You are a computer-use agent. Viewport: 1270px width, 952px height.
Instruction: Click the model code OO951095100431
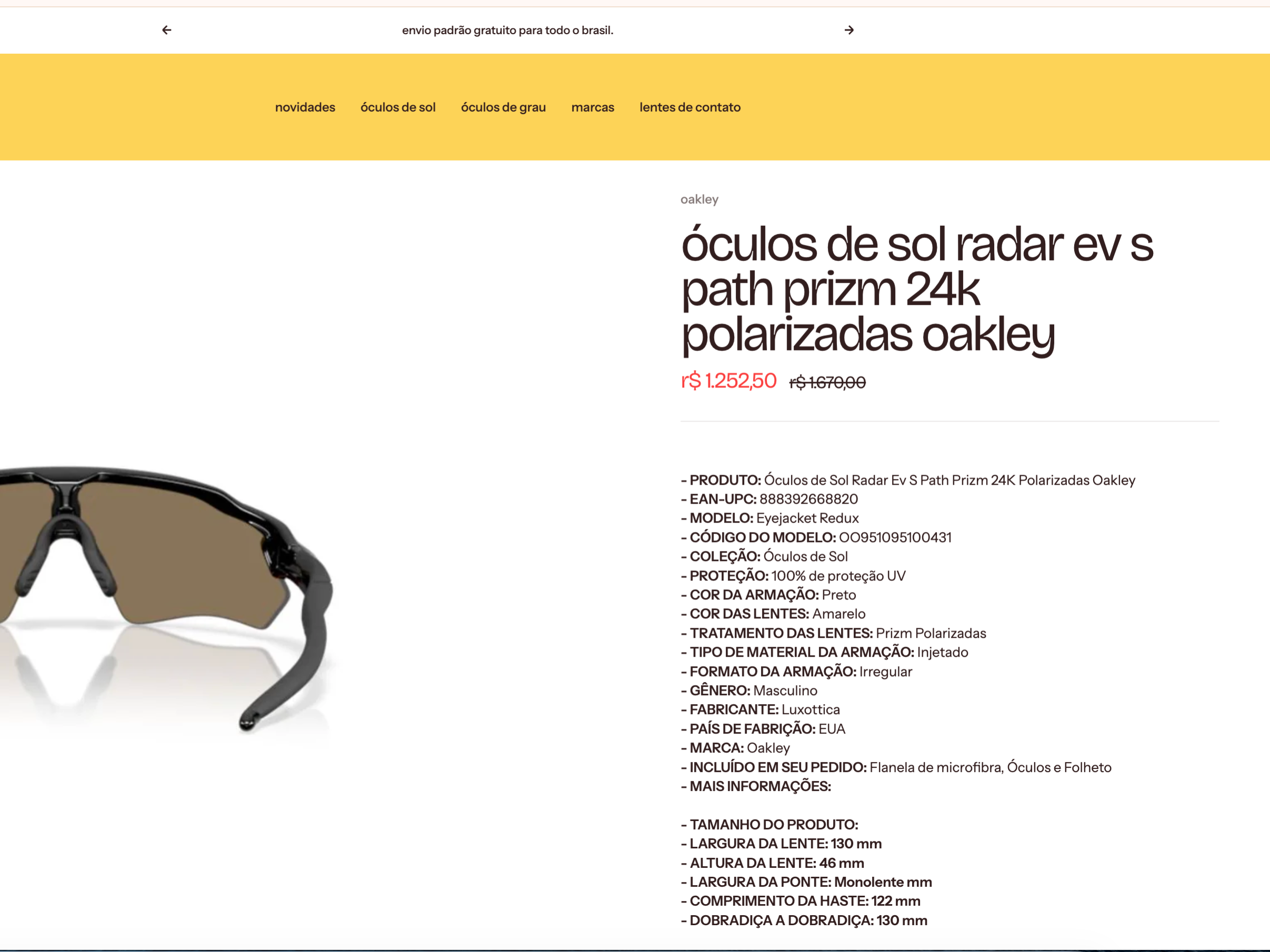coord(895,537)
